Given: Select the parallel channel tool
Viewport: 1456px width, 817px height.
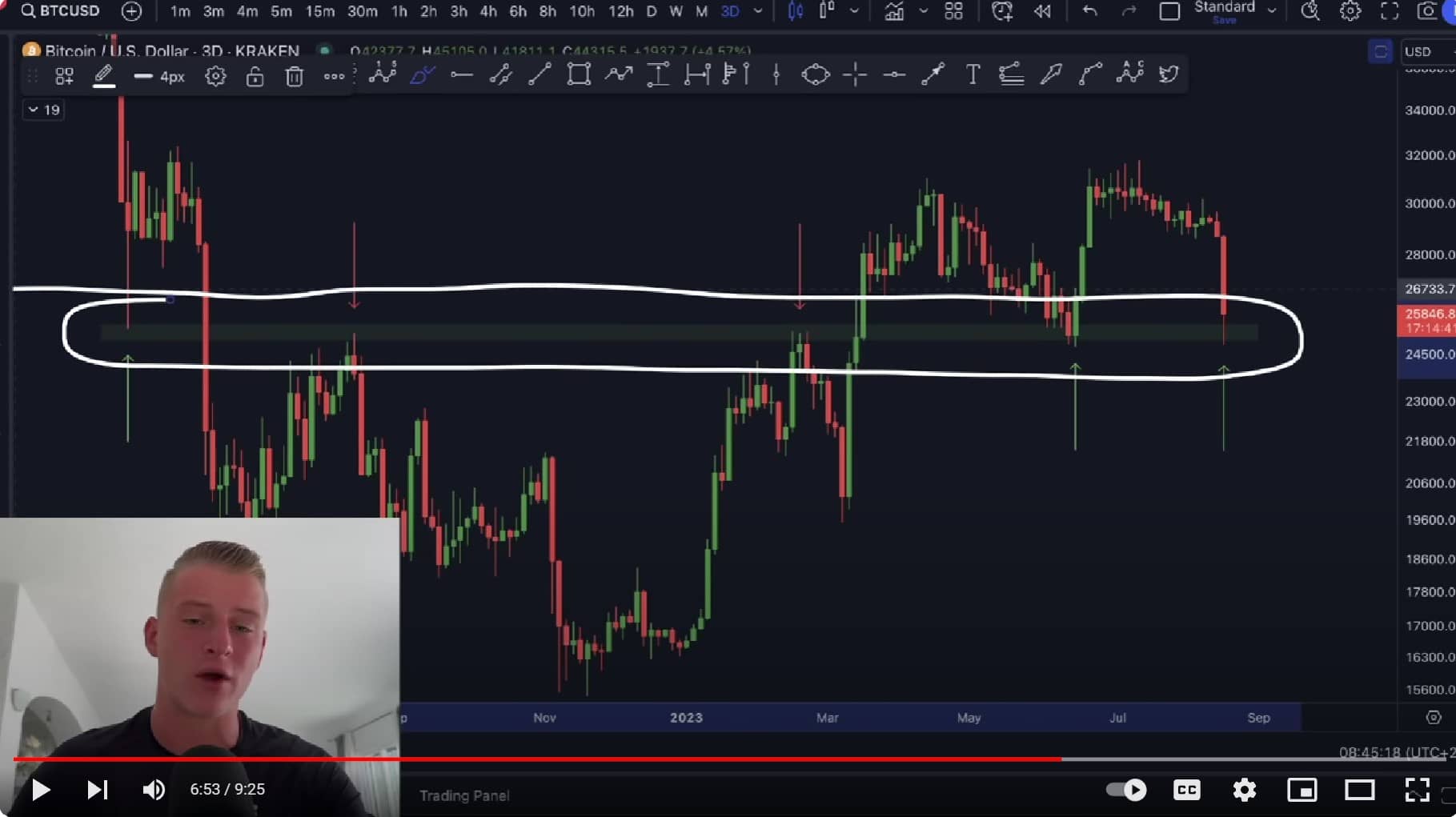Looking at the screenshot, I should click(x=500, y=75).
